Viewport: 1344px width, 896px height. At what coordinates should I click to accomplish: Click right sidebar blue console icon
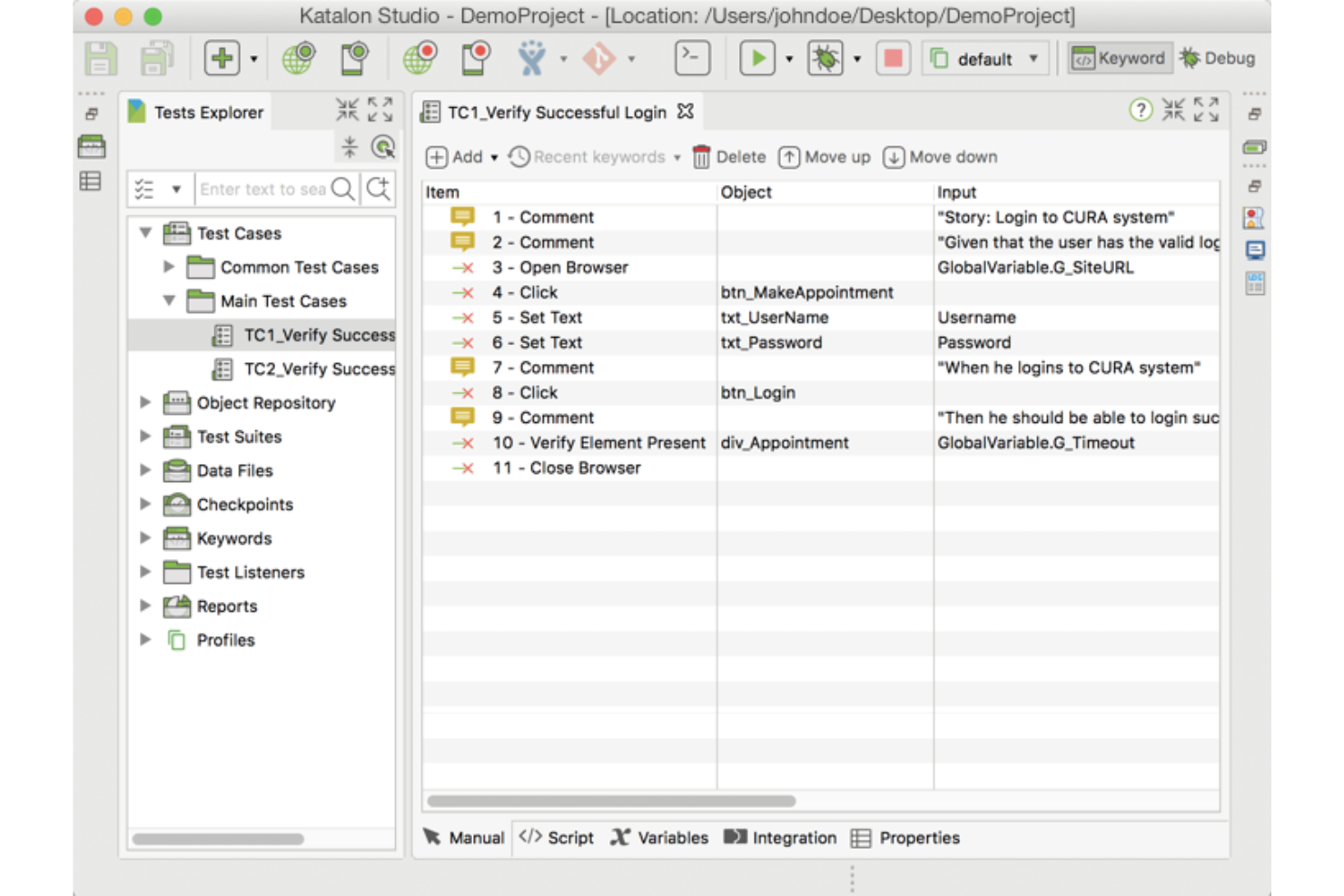[x=1254, y=251]
